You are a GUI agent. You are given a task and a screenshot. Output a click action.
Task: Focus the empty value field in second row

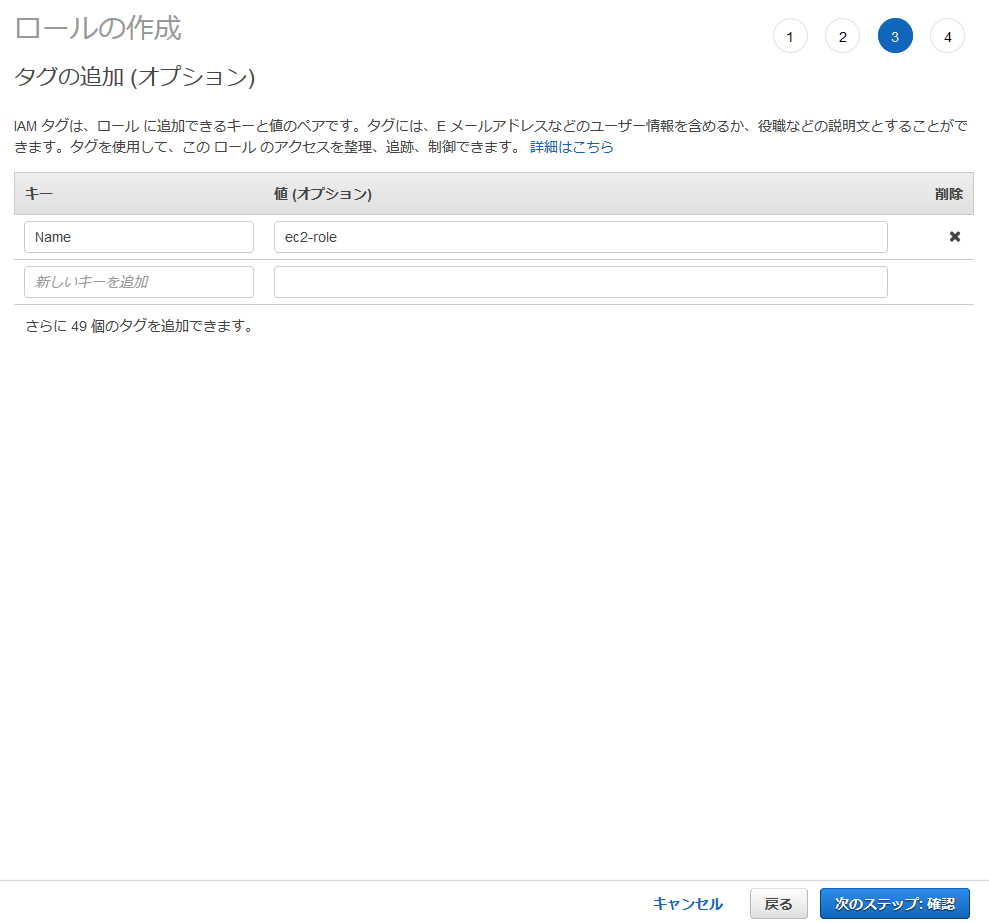(x=580, y=282)
